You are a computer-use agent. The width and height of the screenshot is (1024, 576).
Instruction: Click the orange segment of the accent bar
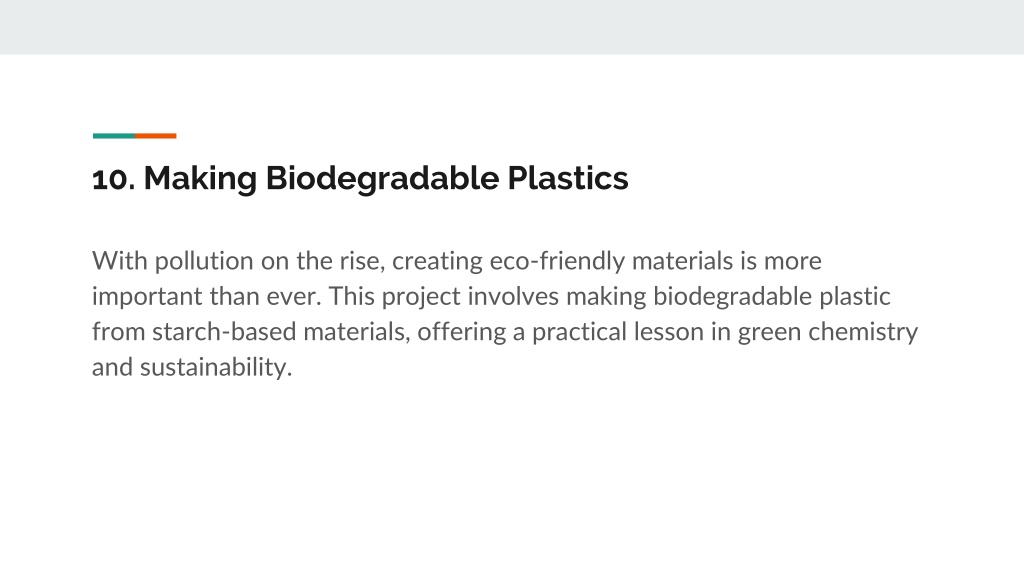point(155,136)
